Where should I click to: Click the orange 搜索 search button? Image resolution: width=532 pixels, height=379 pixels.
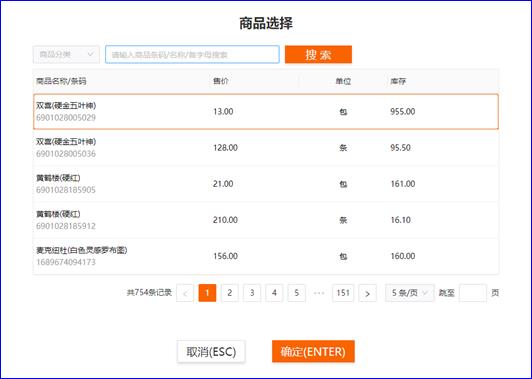pyautogui.click(x=318, y=54)
